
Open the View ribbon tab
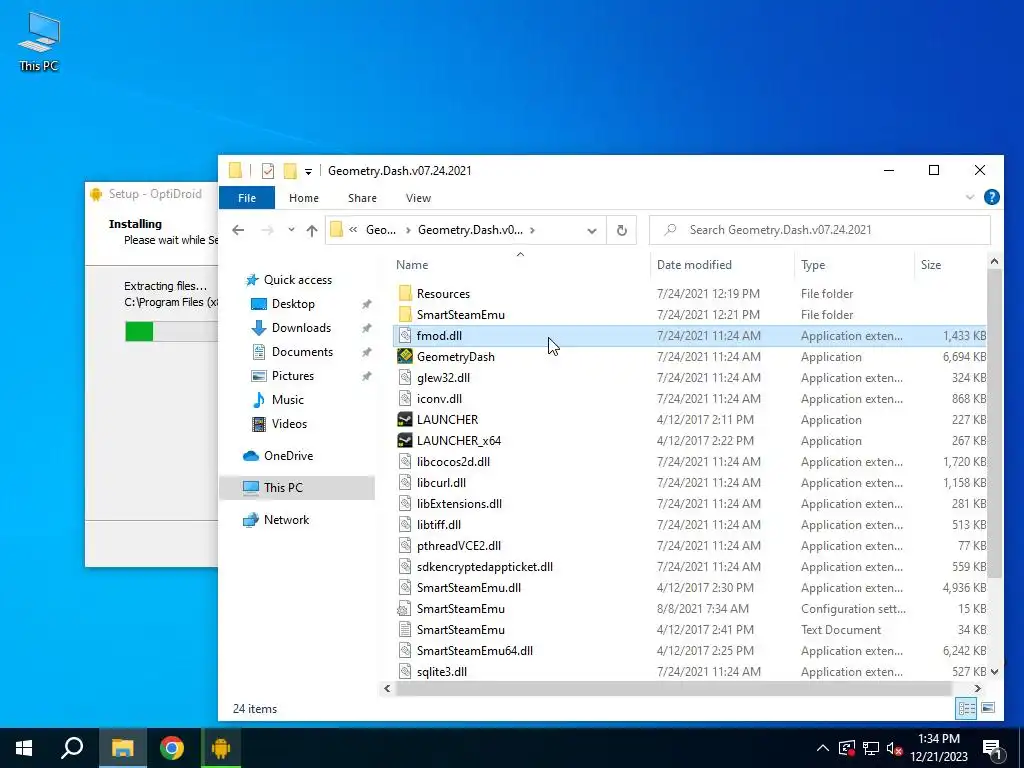pos(418,198)
